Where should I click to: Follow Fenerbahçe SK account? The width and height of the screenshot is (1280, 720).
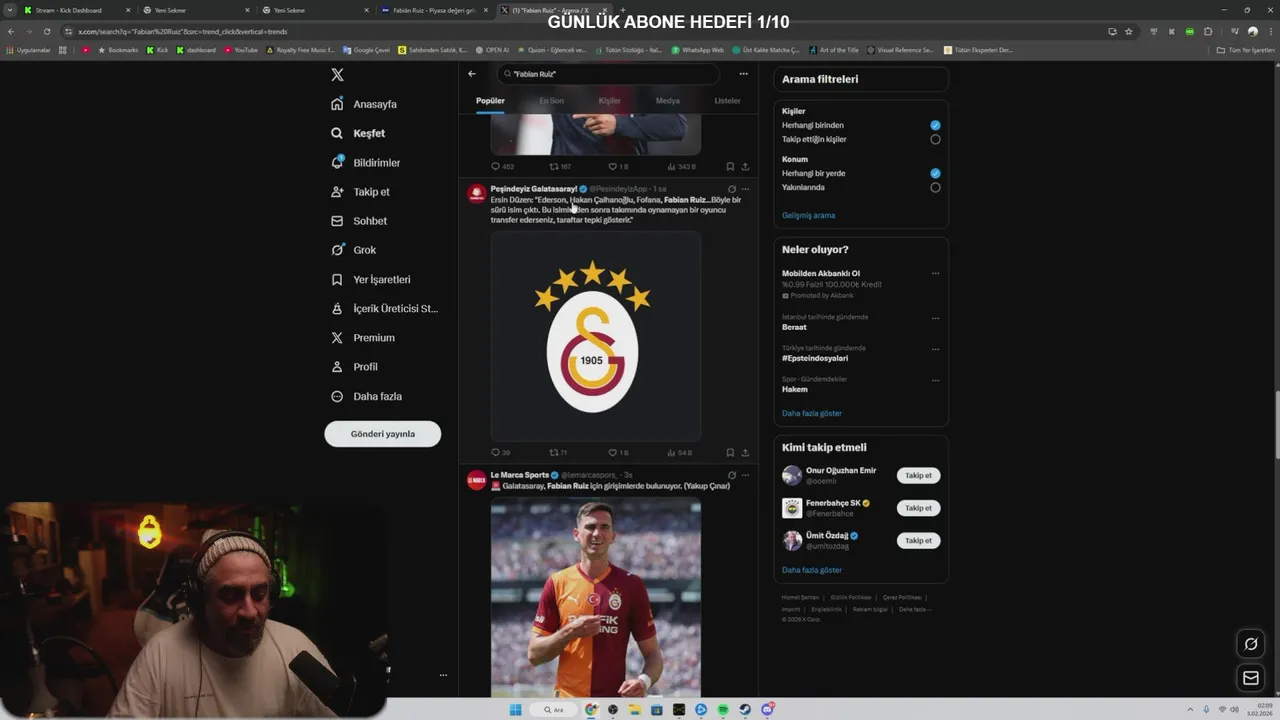pos(918,508)
